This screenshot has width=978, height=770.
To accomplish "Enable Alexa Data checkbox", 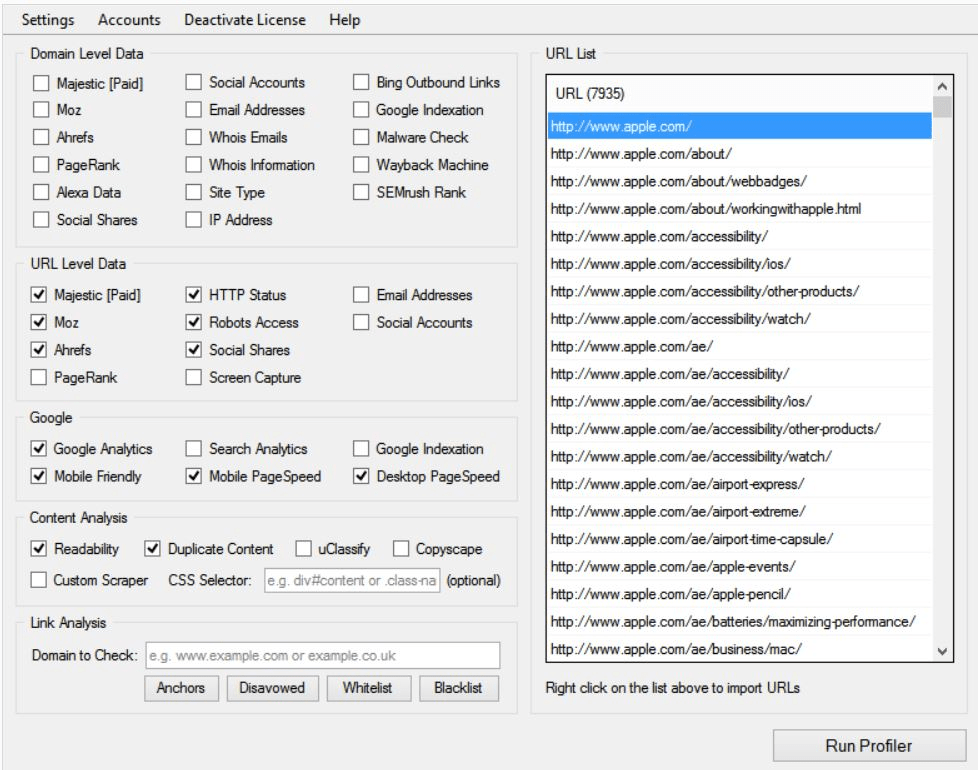I will click(41, 192).
